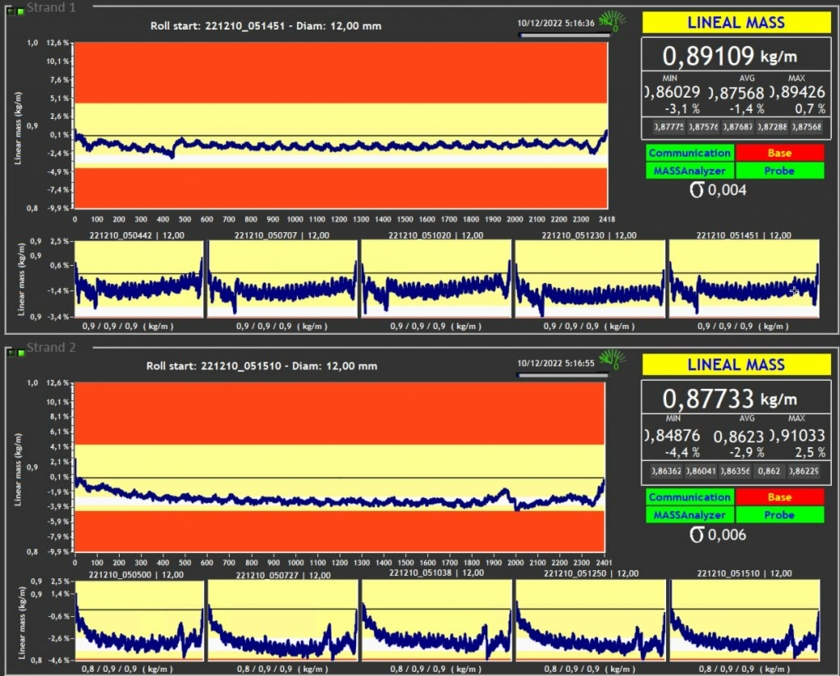
Task: Click the 0,87733 kg/m current value display
Action: [736, 399]
